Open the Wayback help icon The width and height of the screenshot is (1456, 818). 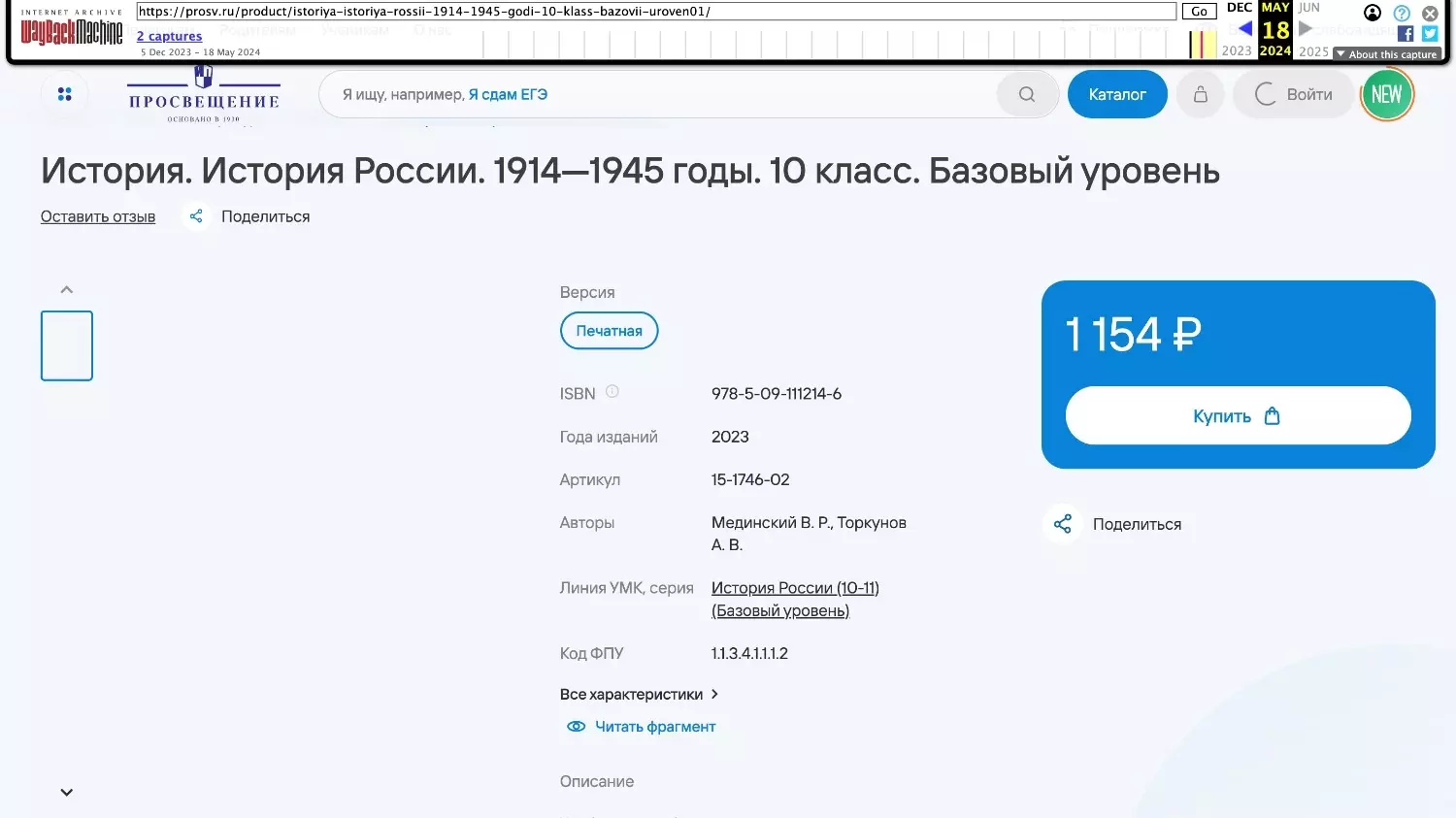pos(1402,13)
